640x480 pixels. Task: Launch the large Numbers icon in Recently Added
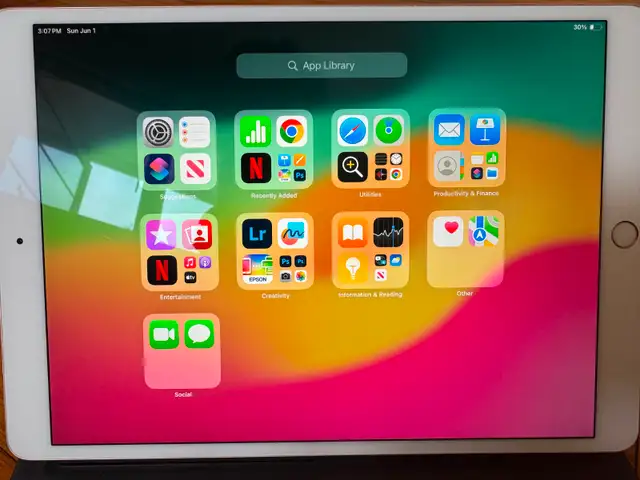tap(256, 131)
